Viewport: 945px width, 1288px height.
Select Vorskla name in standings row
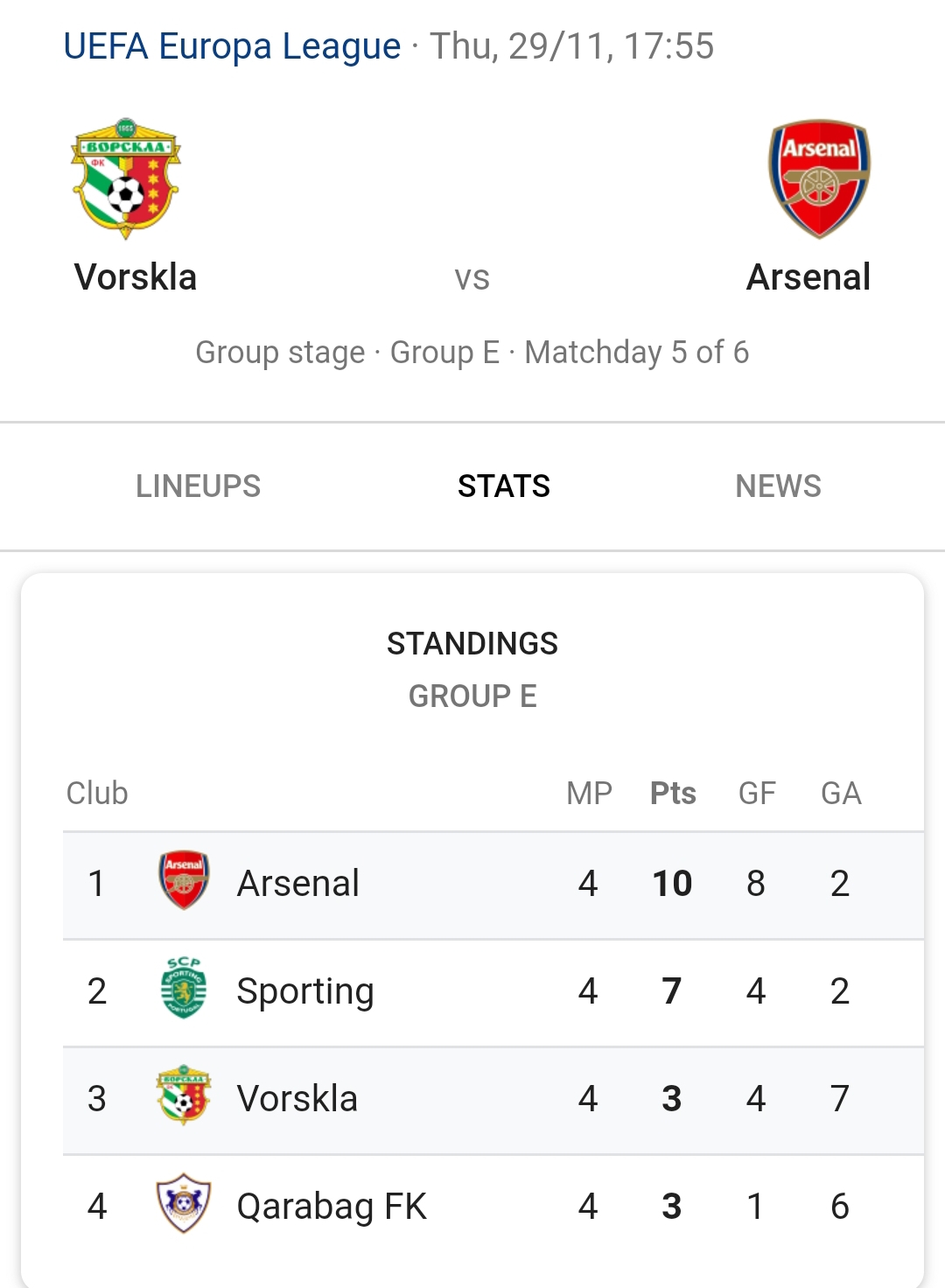tap(297, 1099)
